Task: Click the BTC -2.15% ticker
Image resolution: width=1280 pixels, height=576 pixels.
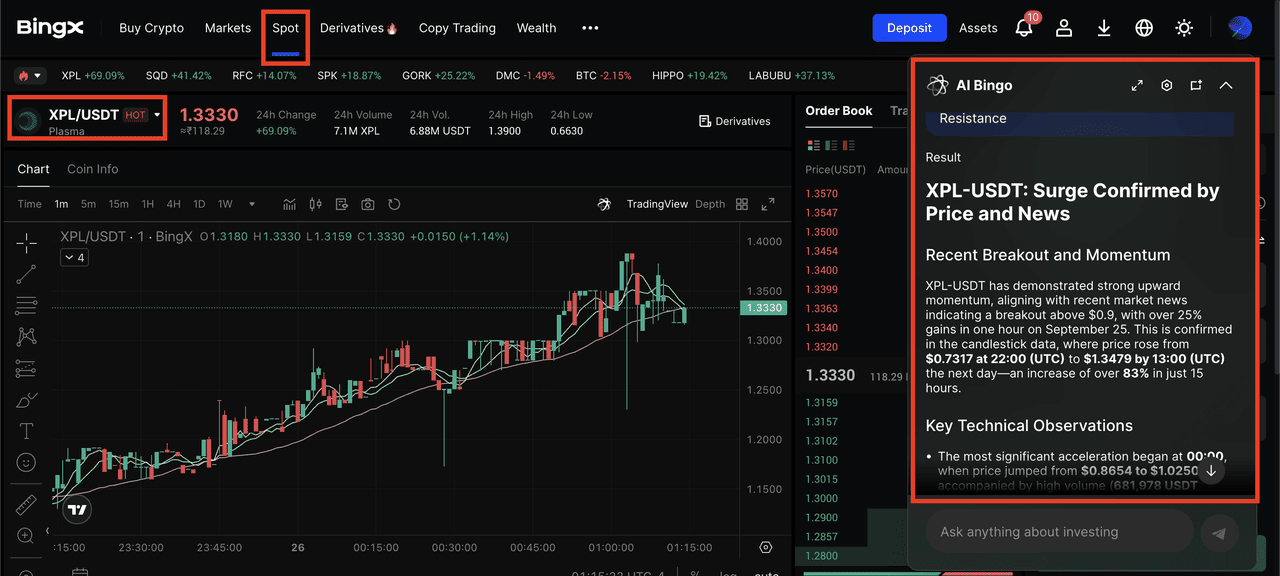Action: click(604, 75)
